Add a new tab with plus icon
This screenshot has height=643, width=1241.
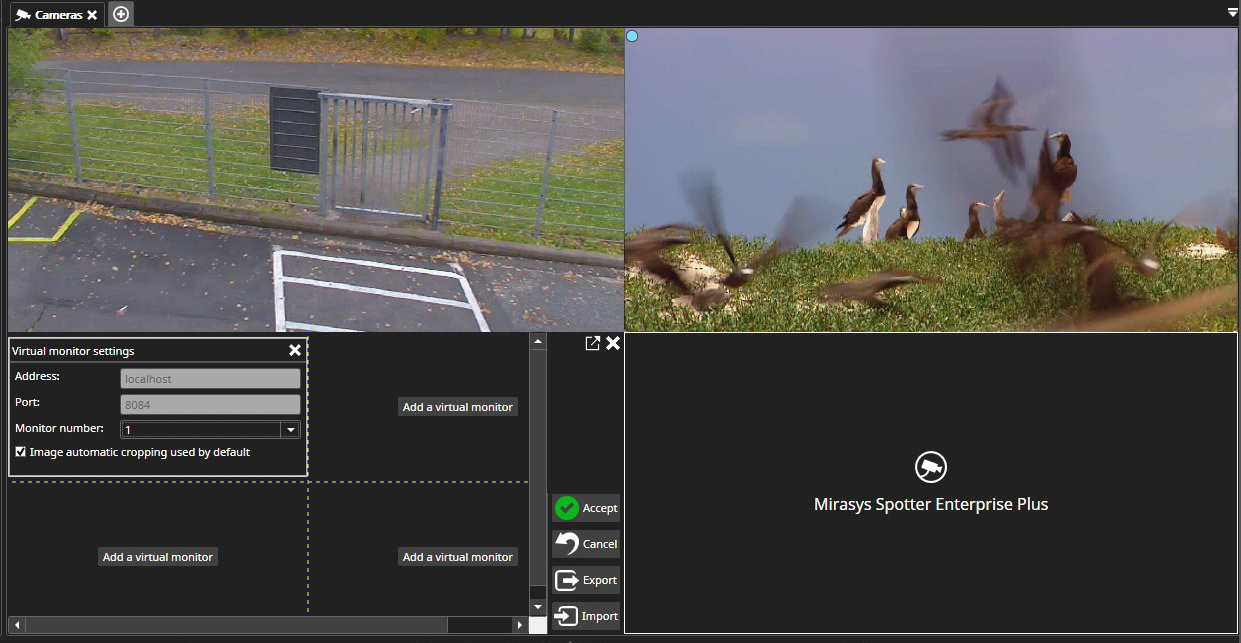[x=121, y=14]
